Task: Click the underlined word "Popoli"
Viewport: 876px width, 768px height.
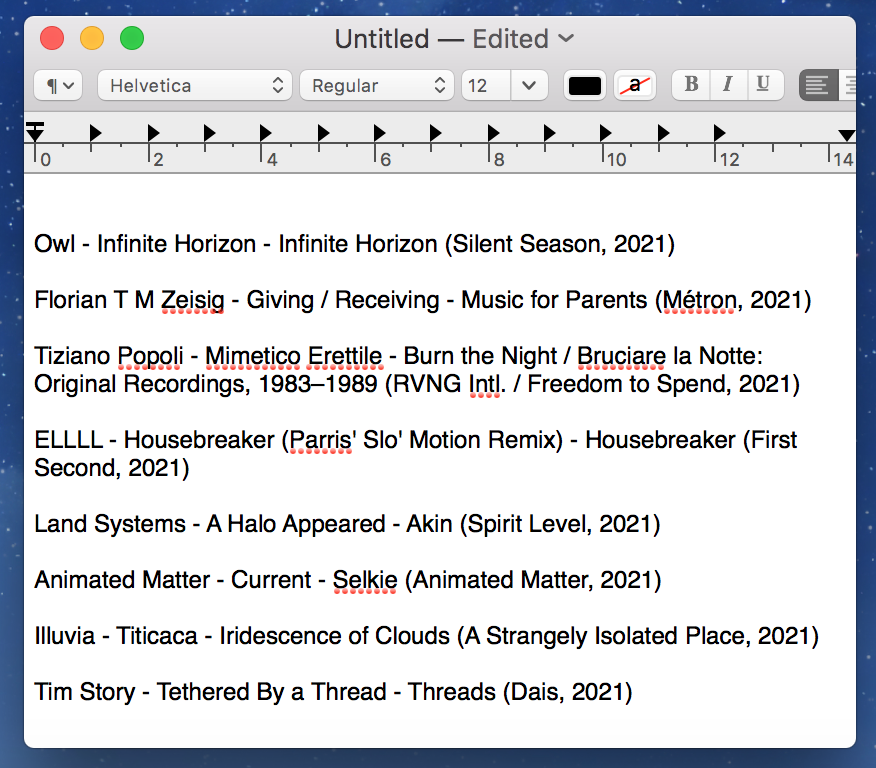Action: click(x=150, y=356)
